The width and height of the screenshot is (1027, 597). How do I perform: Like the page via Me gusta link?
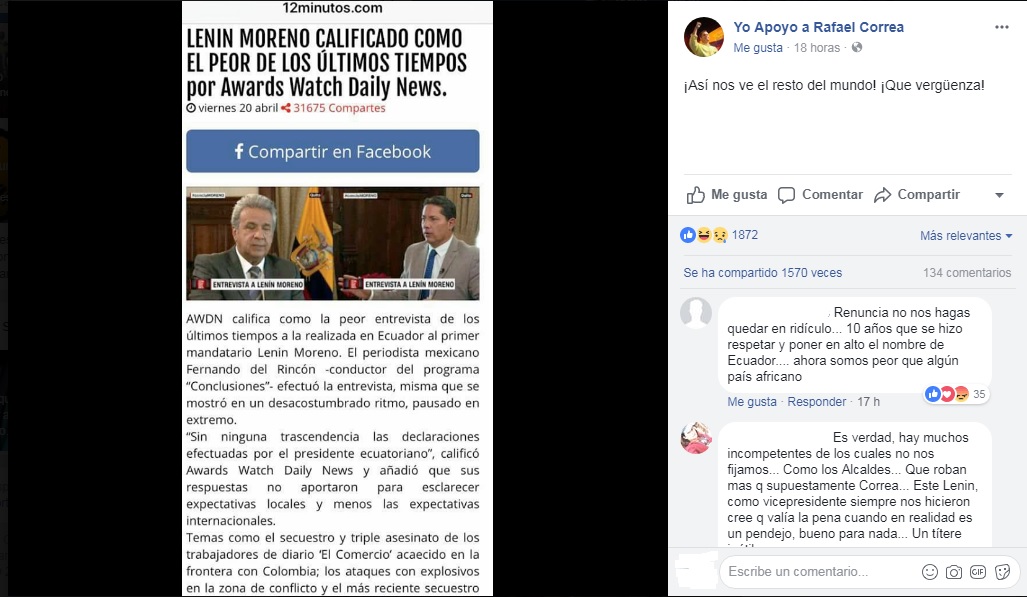coord(758,47)
